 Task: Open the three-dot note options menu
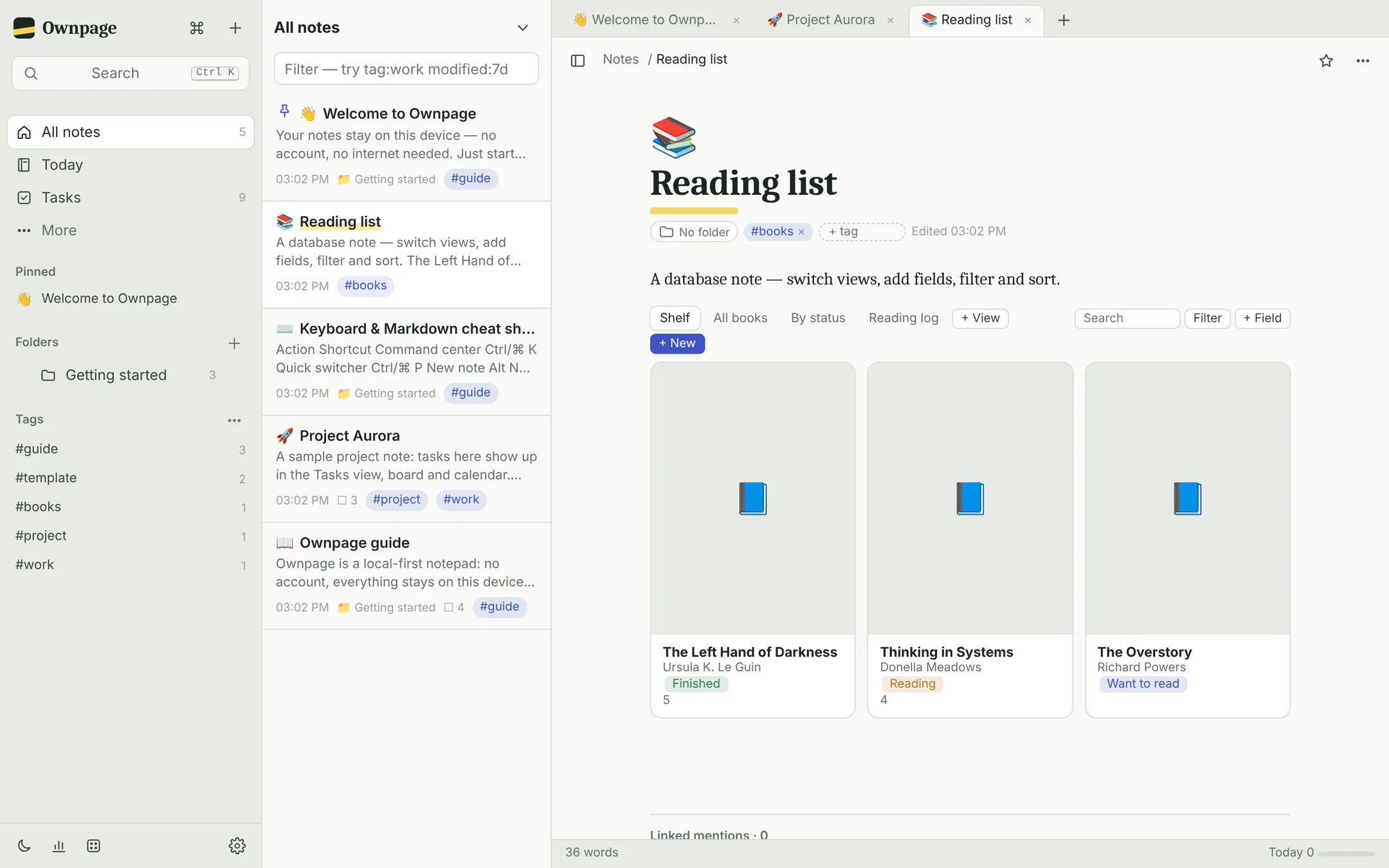pyautogui.click(x=1363, y=60)
